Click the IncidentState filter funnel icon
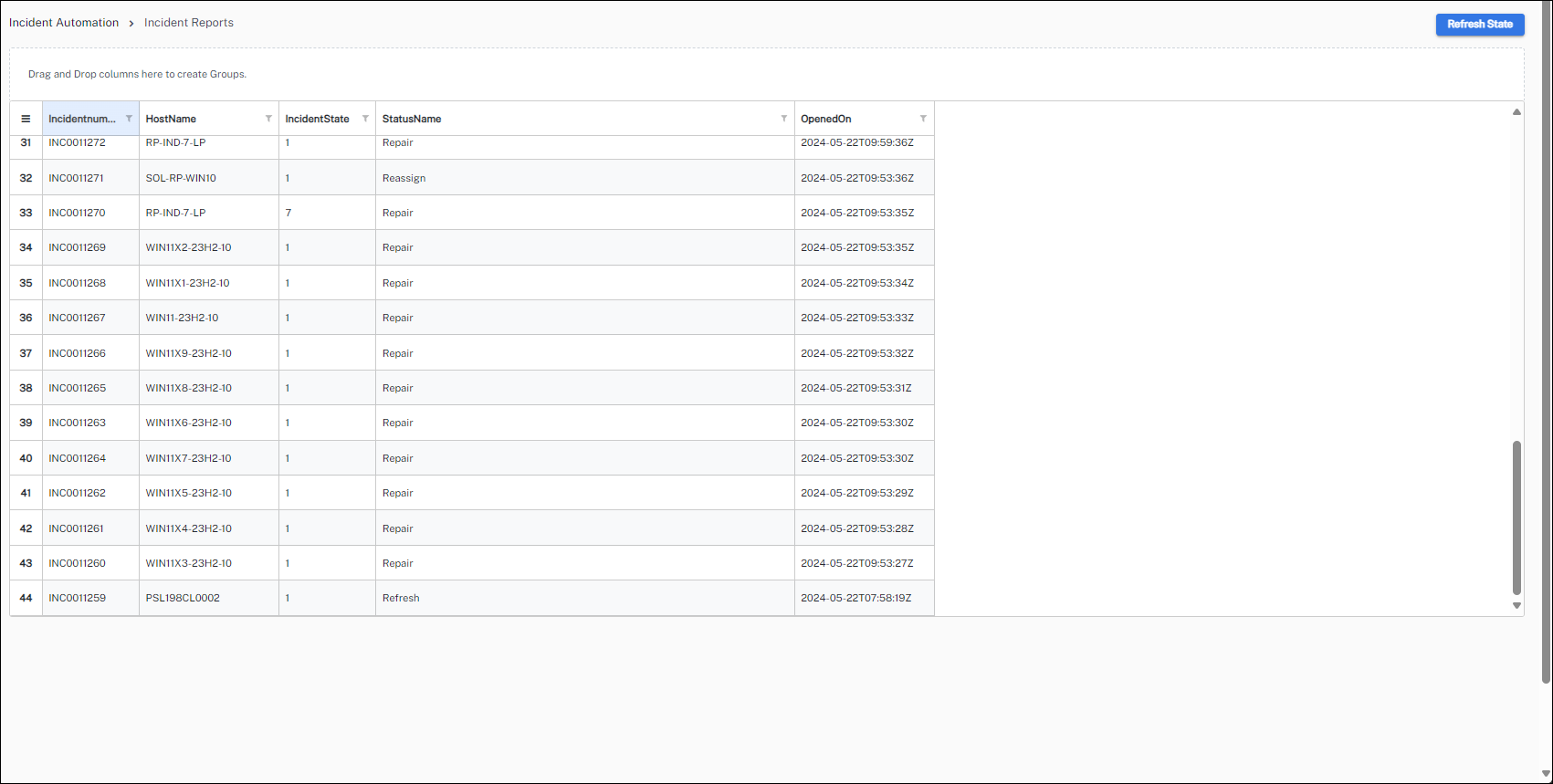Viewport: 1553px width, 784px height. coord(365,119)
